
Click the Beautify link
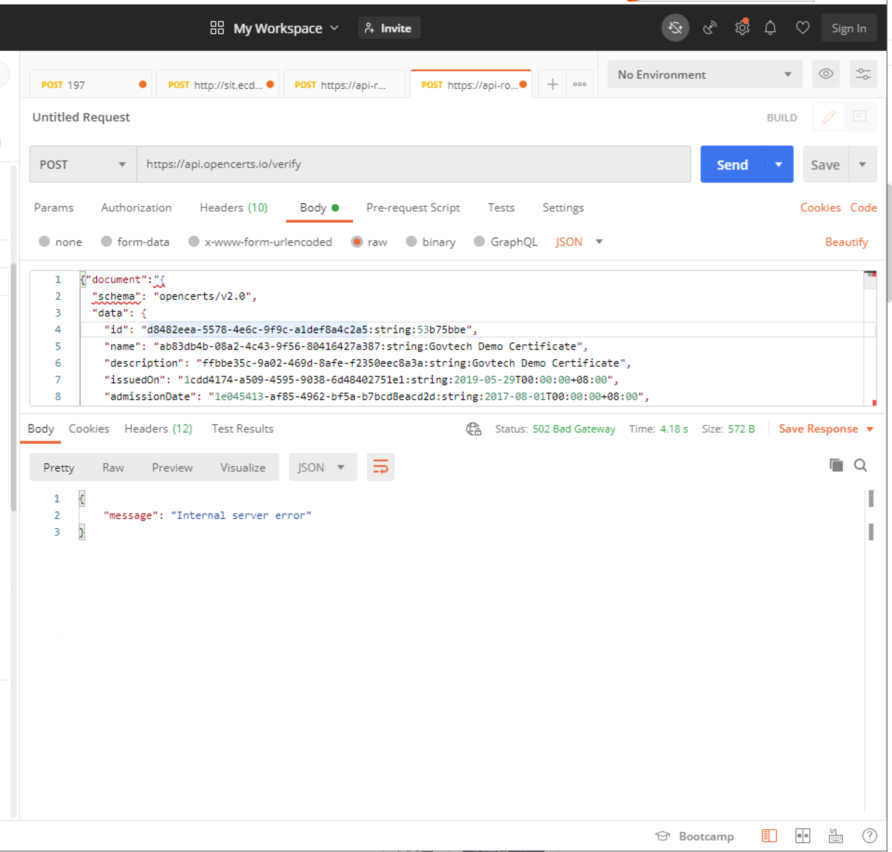[847, 241]
